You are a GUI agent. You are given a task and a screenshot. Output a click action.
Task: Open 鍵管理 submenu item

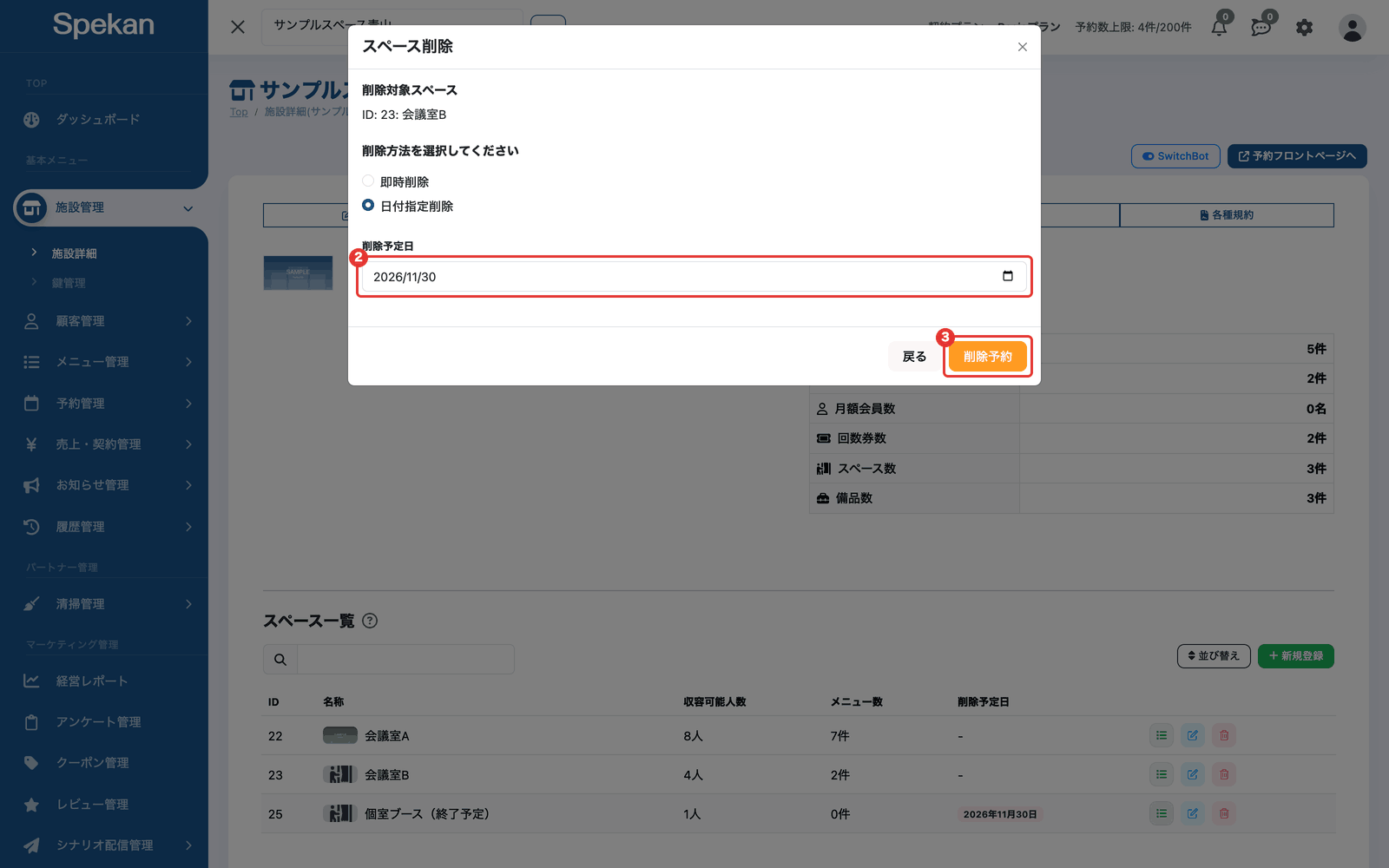[69, 283]
